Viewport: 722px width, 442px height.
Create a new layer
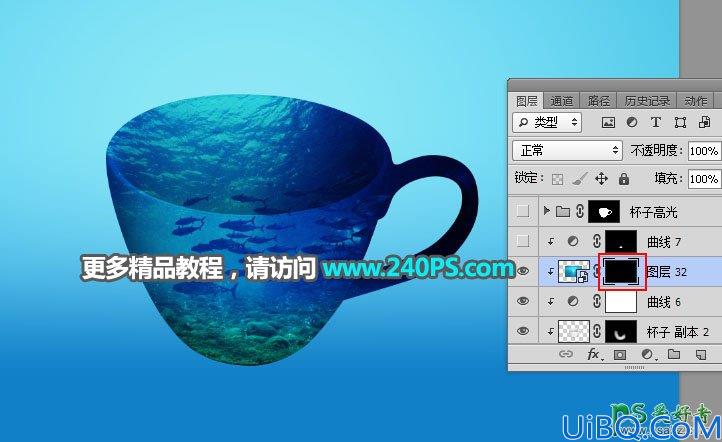point(700,355)
